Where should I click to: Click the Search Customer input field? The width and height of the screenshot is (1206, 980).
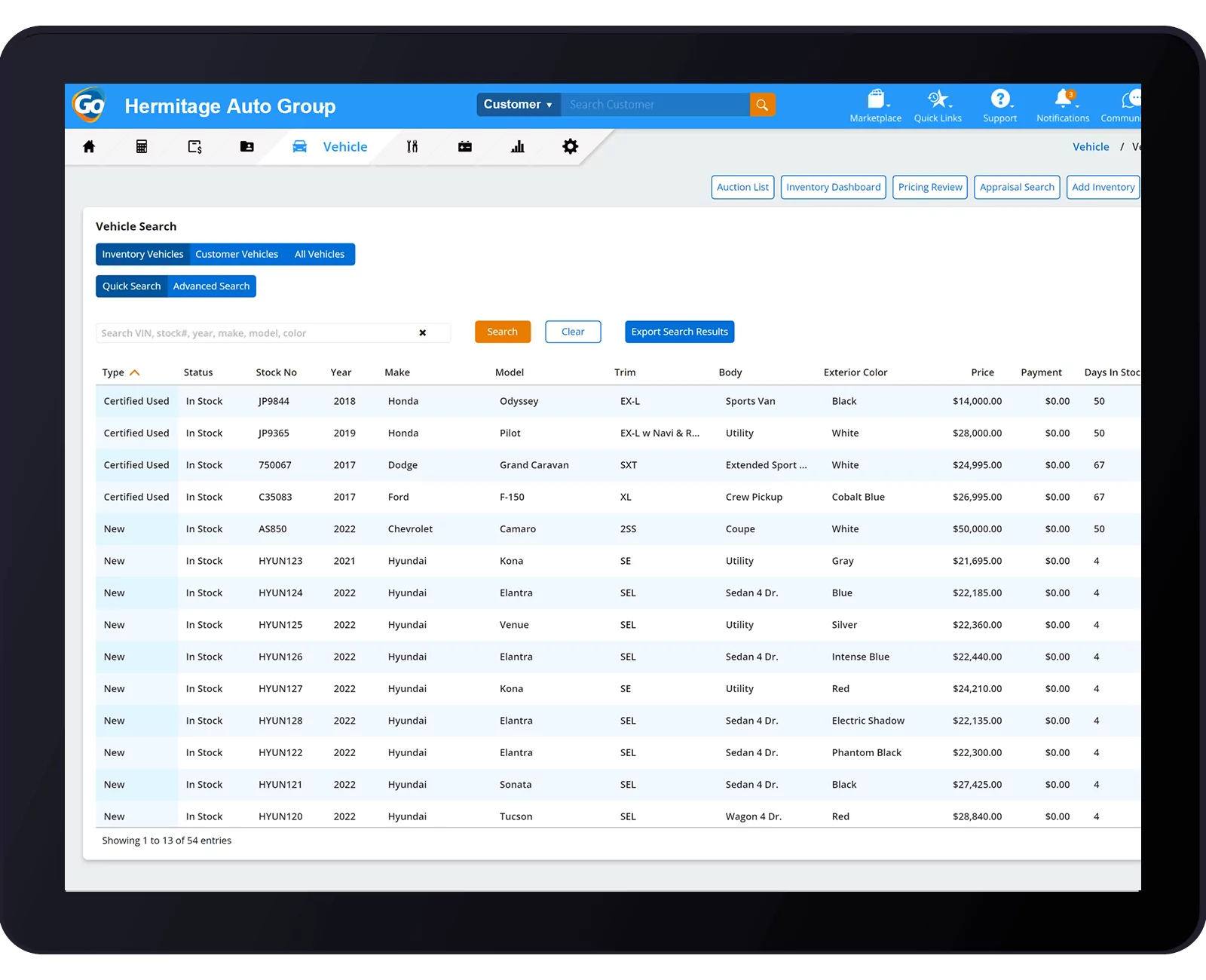(655, 105)
